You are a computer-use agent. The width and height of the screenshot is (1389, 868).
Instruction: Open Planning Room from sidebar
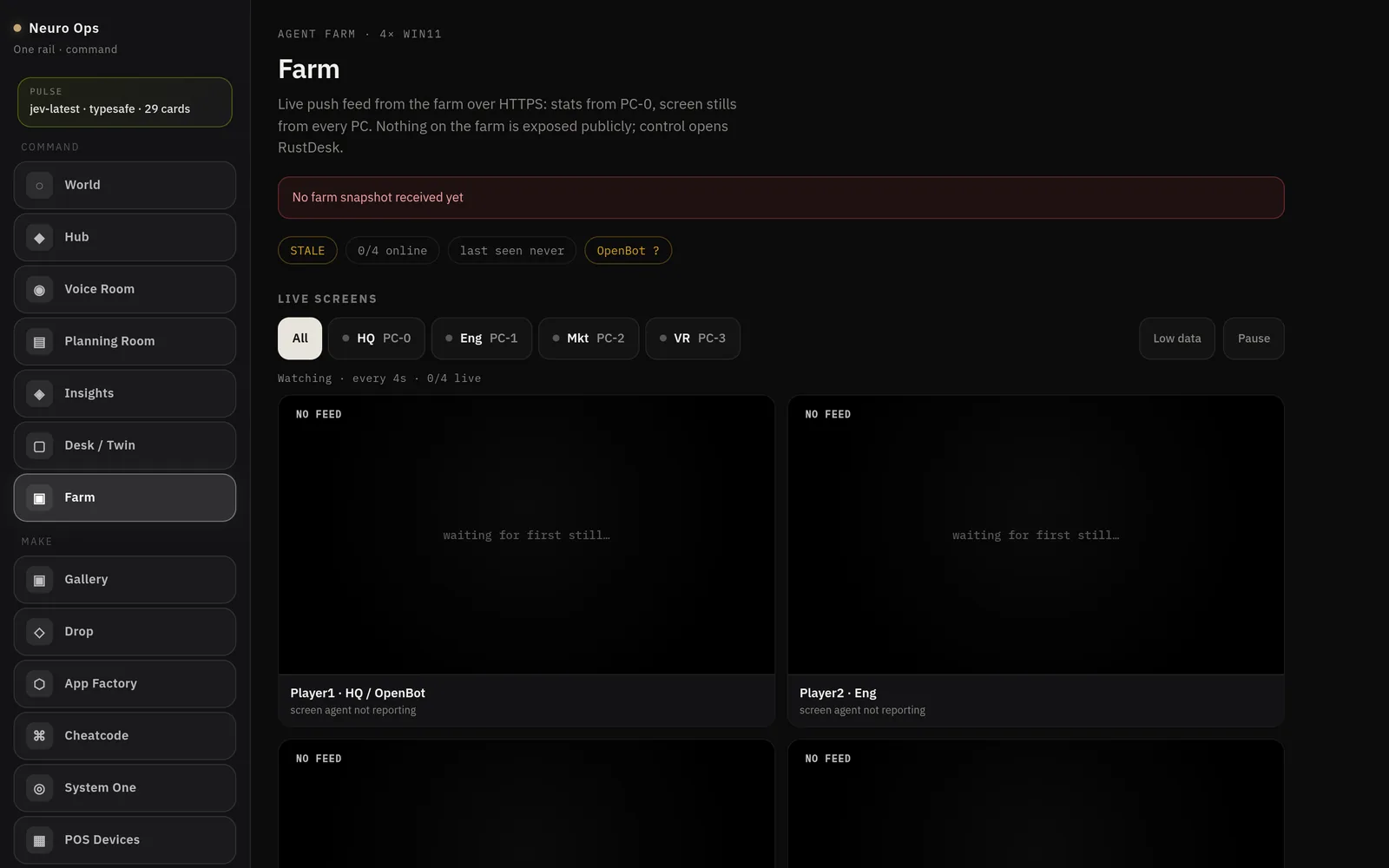[125, 341]
